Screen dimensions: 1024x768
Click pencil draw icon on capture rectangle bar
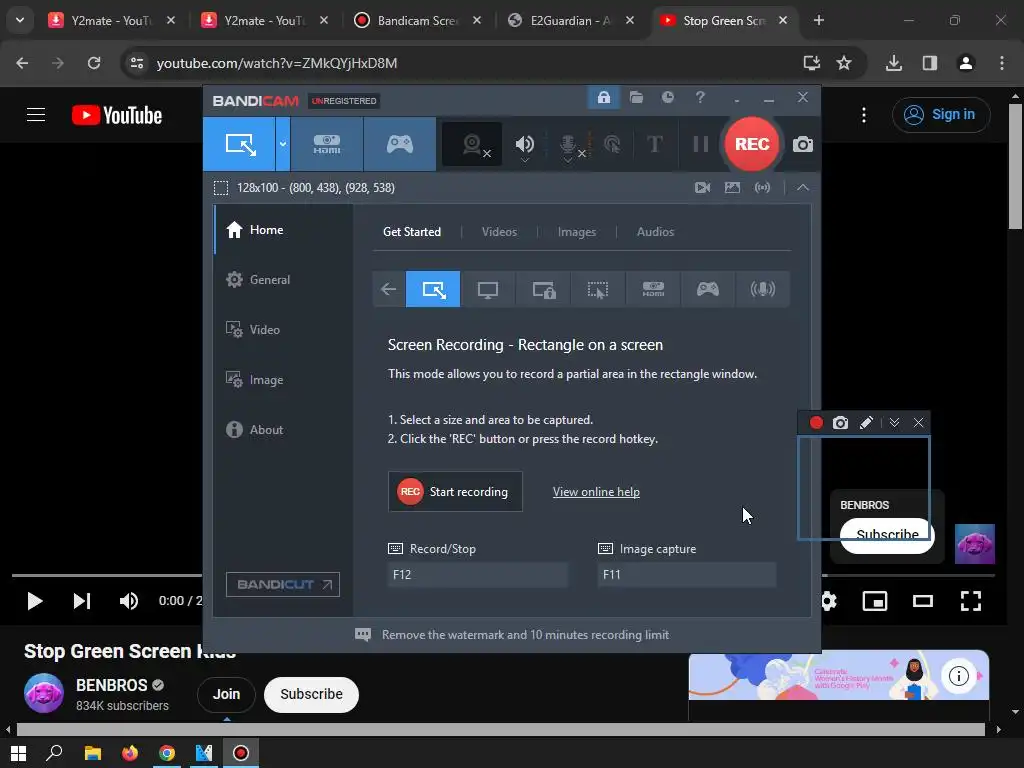pyautogui.click(x=866, y=423)
